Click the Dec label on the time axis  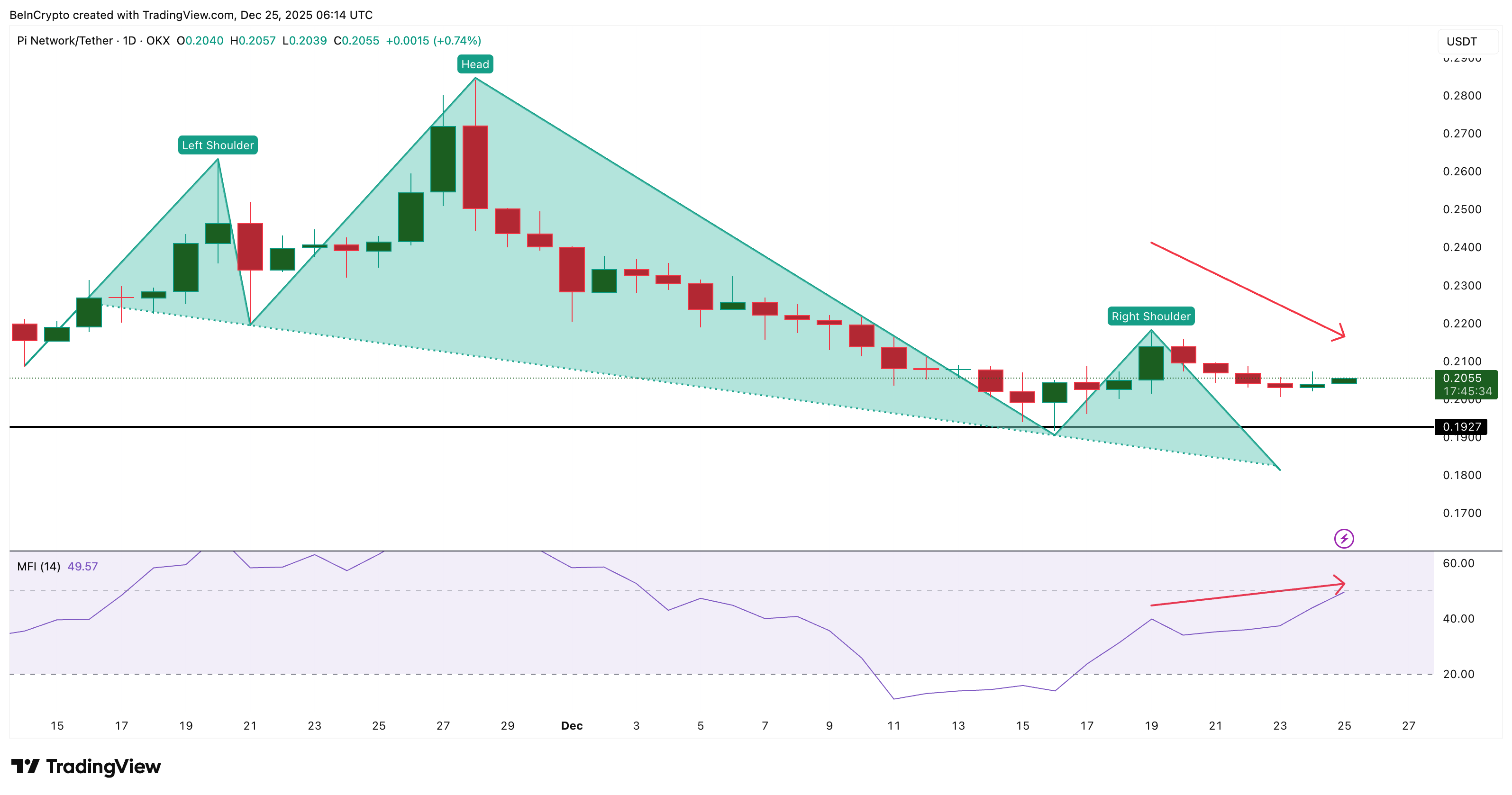point(571,726)
